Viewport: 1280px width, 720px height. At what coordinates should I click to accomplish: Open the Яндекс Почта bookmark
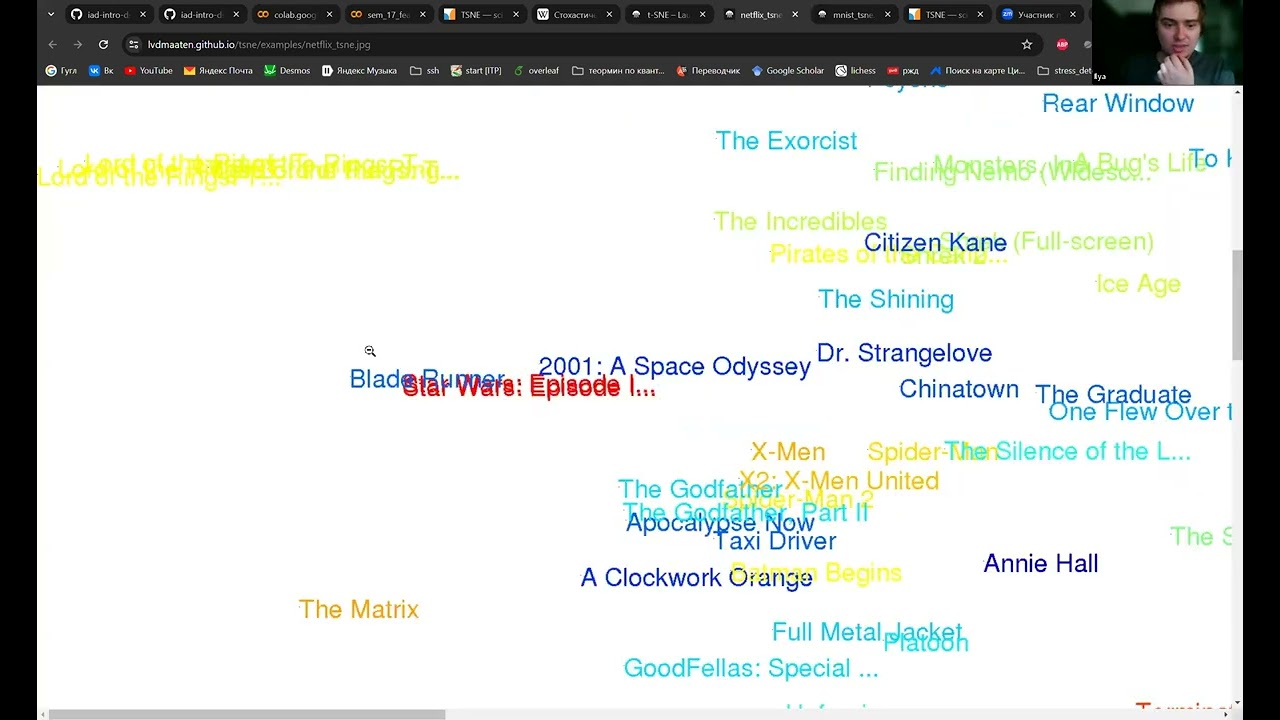click(x=218, y=71)
